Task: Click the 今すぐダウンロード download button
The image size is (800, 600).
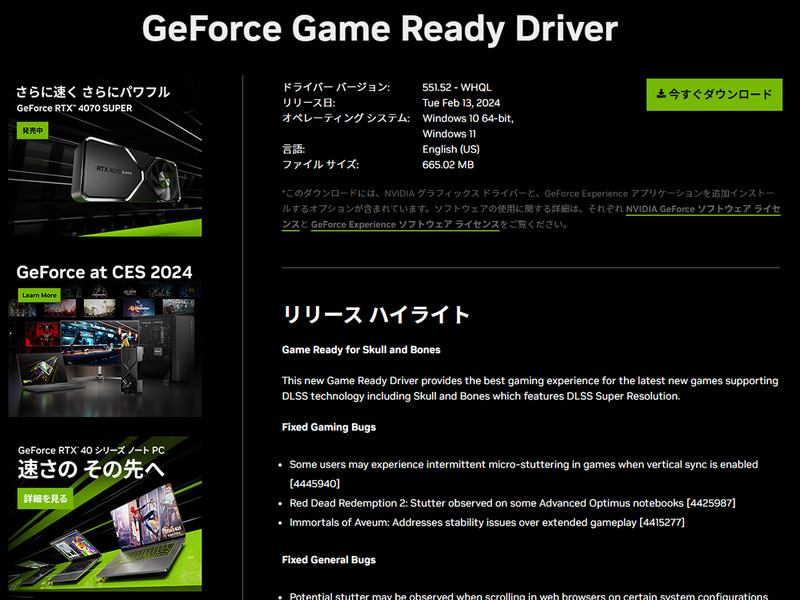Action: coord(714,94)
